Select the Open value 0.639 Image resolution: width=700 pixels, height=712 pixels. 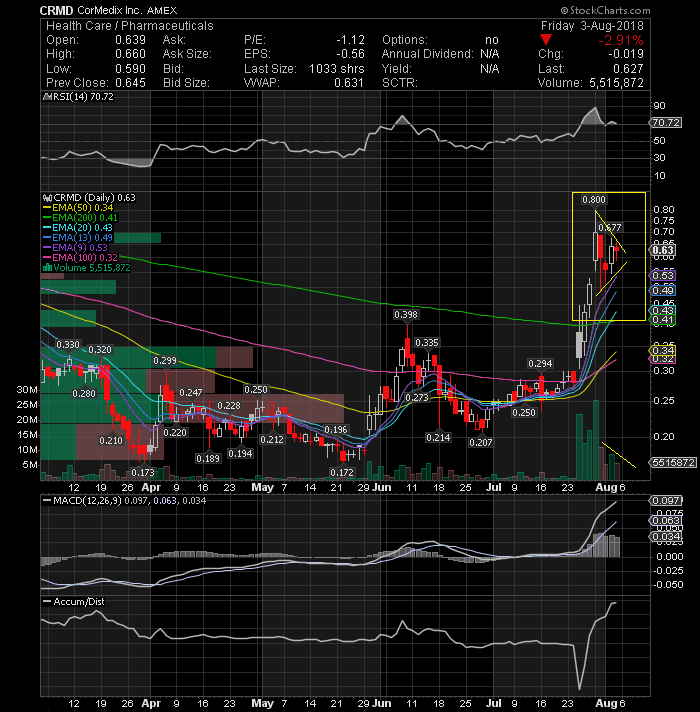[130, 40]
